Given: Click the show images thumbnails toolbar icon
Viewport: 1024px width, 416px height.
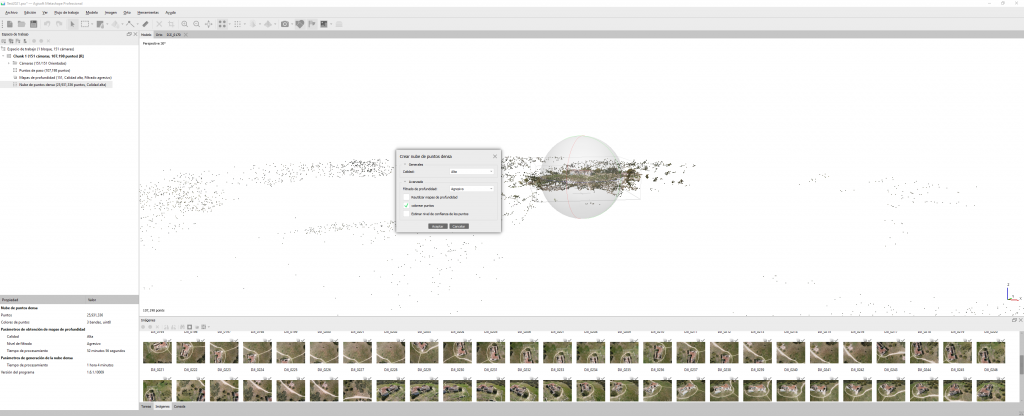Looking at the screenshot, I should tap(323, 24).
